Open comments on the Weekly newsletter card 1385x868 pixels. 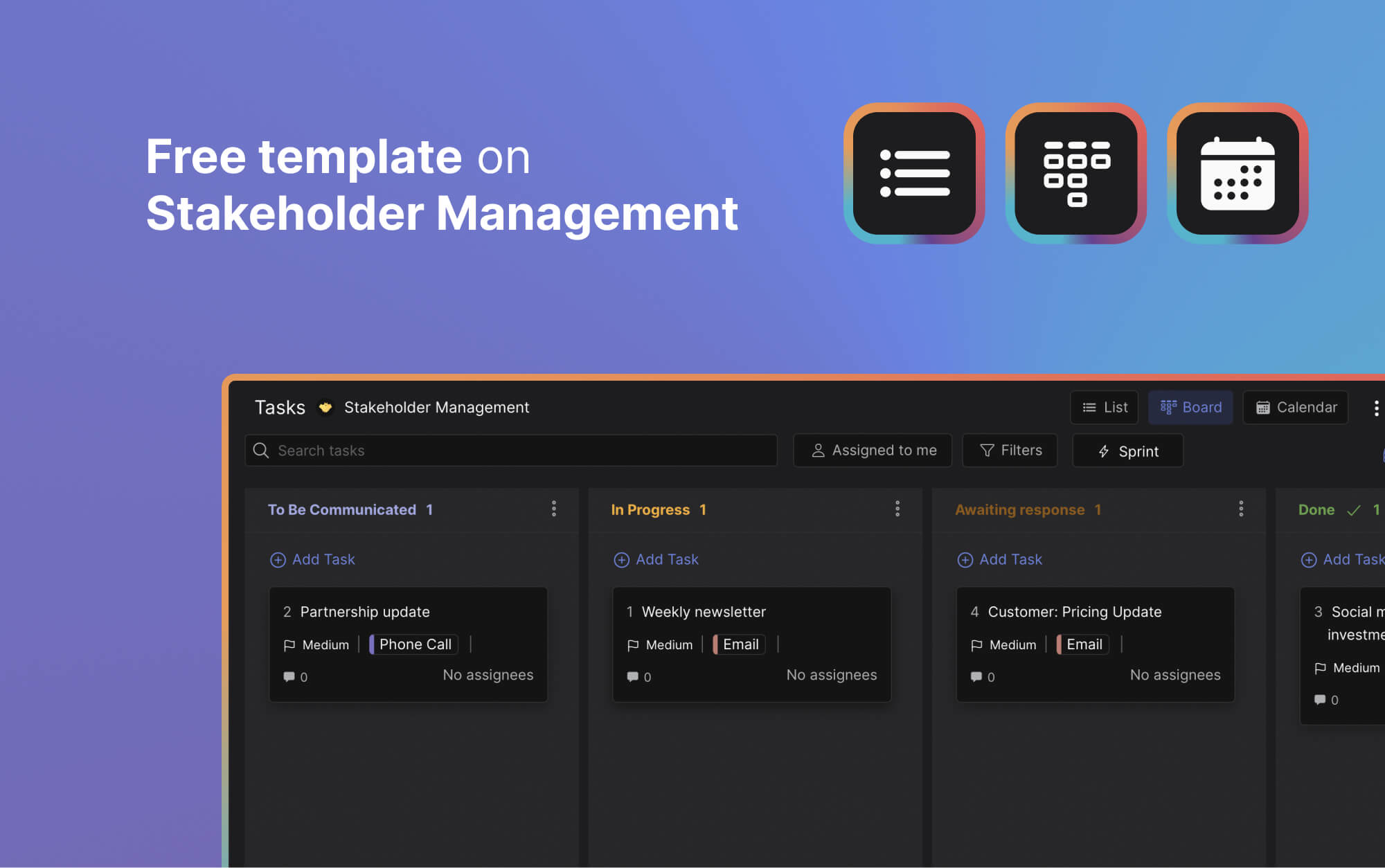(632, 676)
